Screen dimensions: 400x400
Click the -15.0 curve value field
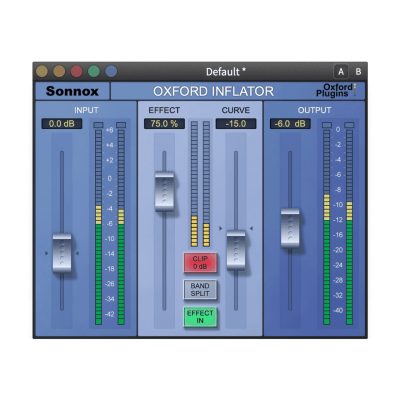pos(236,124)
